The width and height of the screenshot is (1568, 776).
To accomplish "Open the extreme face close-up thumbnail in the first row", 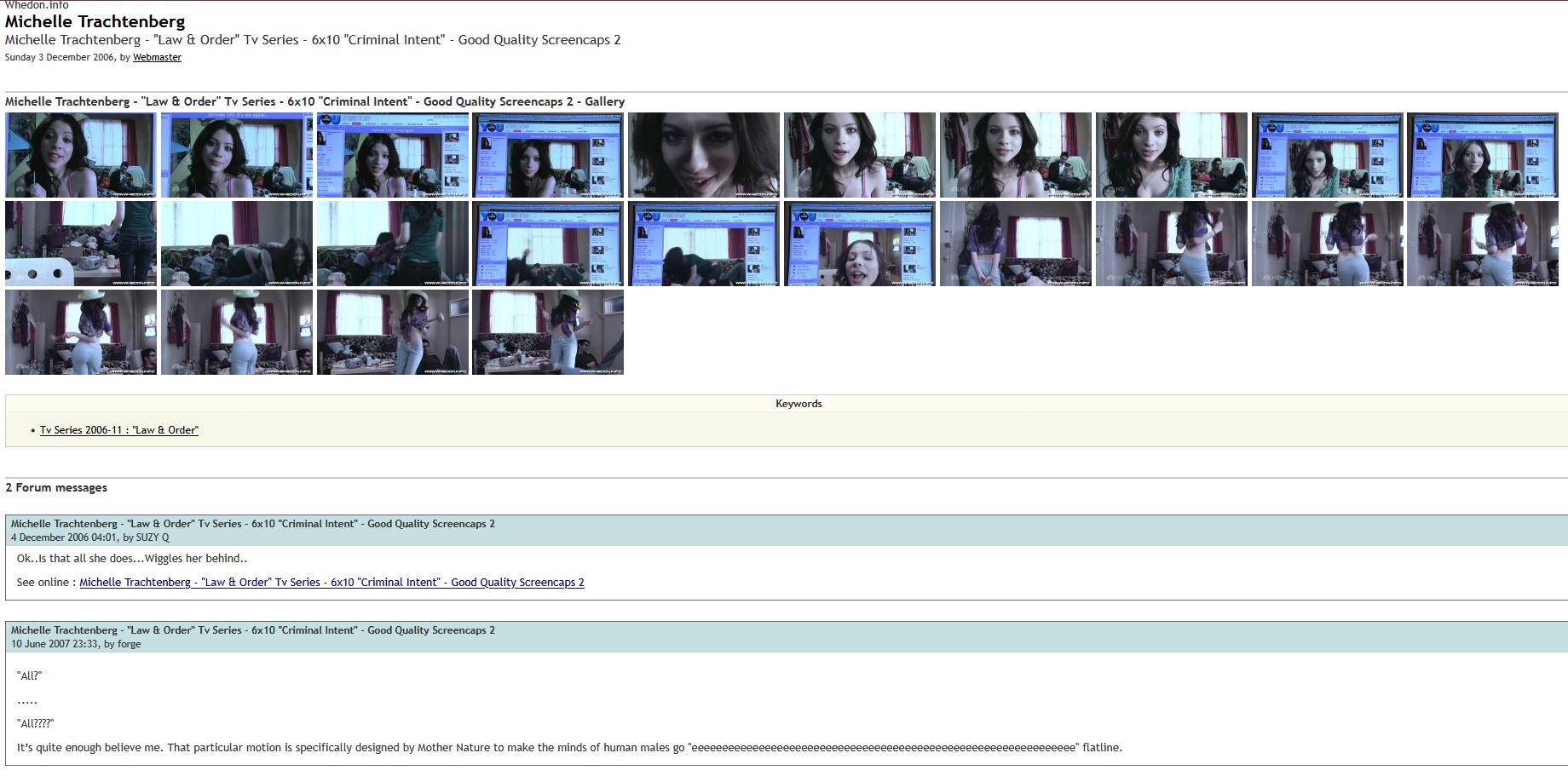I will 704,155.
